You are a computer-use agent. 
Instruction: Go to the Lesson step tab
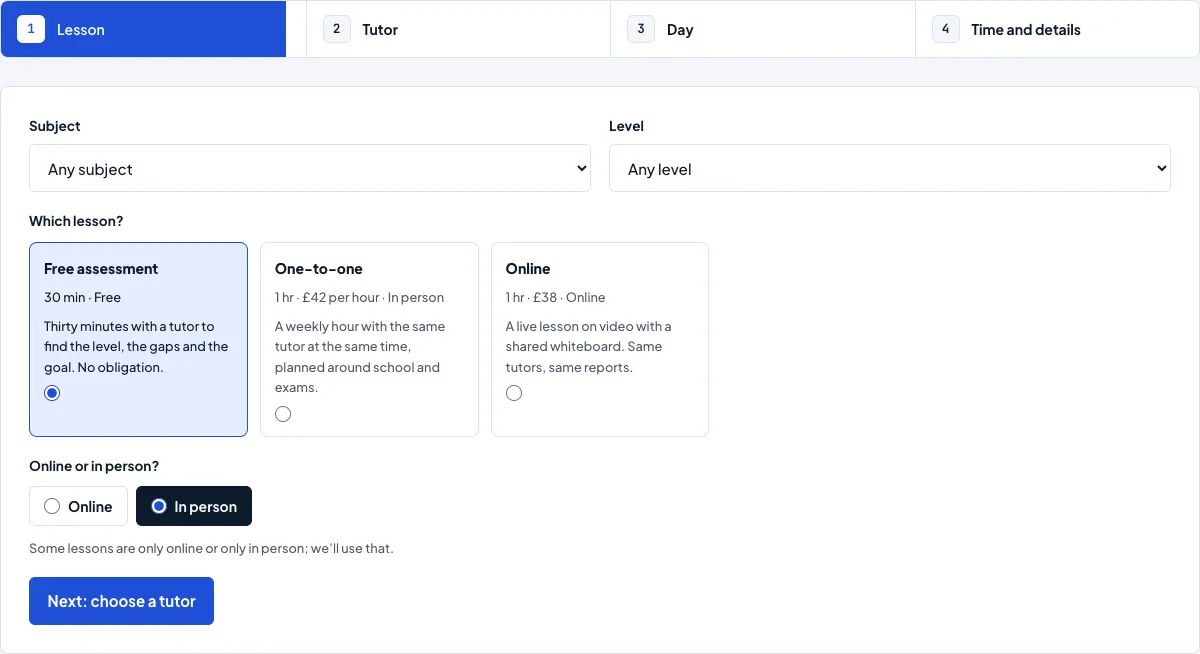click(x=144, y=29)
